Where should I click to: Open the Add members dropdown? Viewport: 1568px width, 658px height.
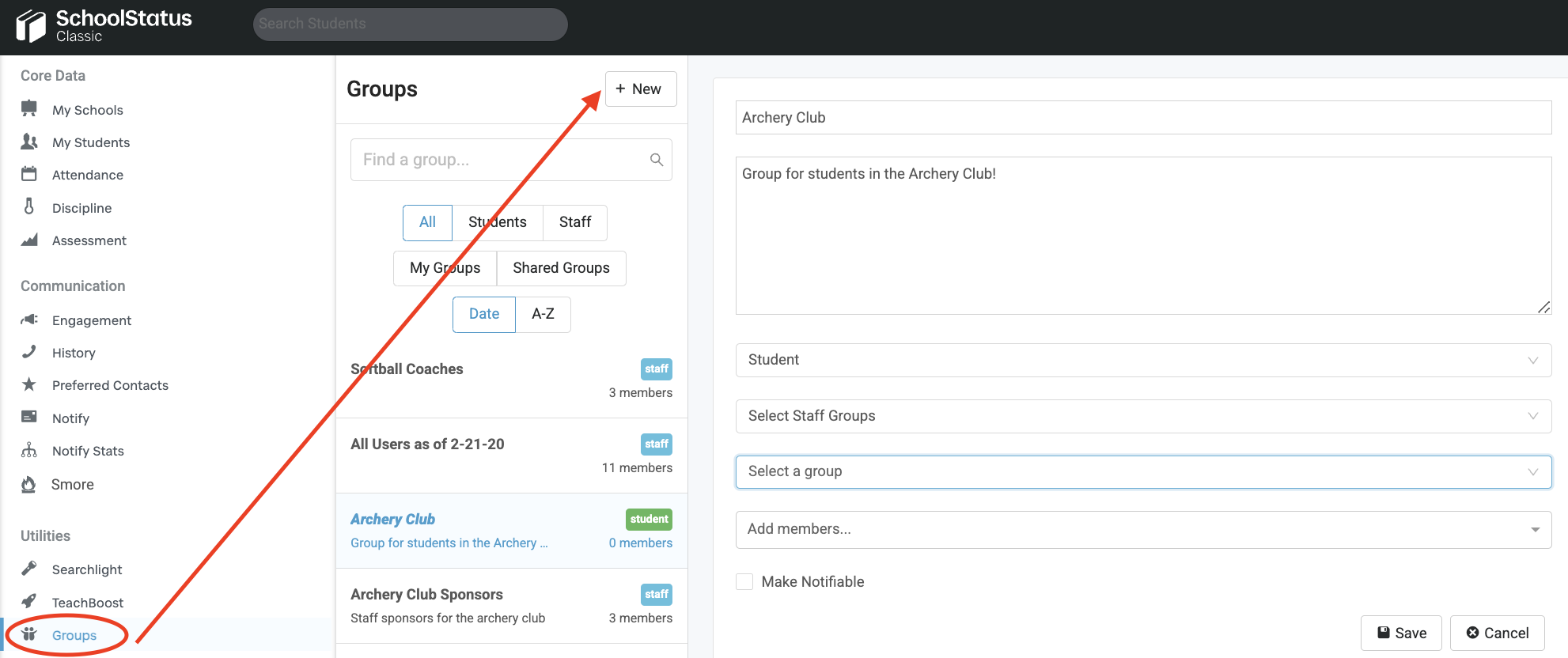pos(1142,529)
